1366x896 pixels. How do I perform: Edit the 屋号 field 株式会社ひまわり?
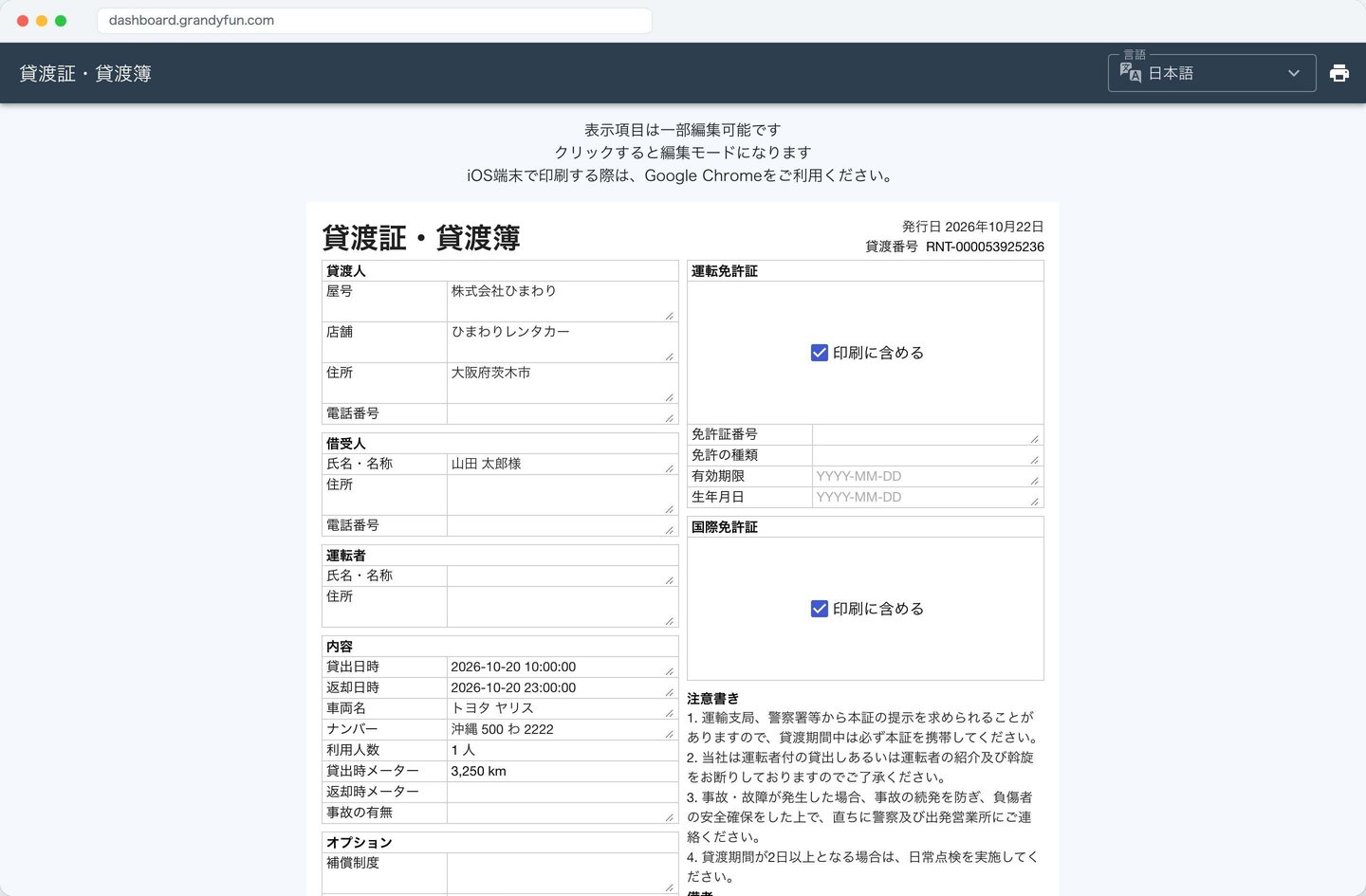click(562, 302)
